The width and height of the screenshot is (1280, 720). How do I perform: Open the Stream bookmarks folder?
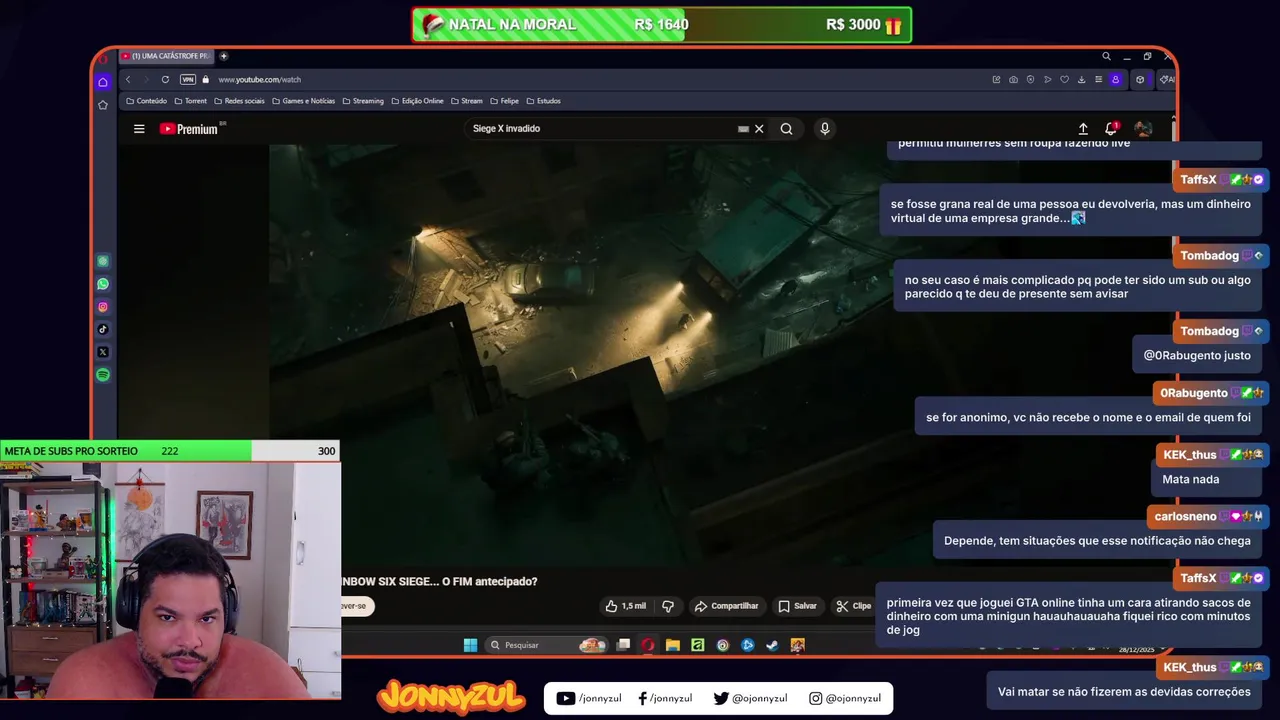(x=467, y=101)
